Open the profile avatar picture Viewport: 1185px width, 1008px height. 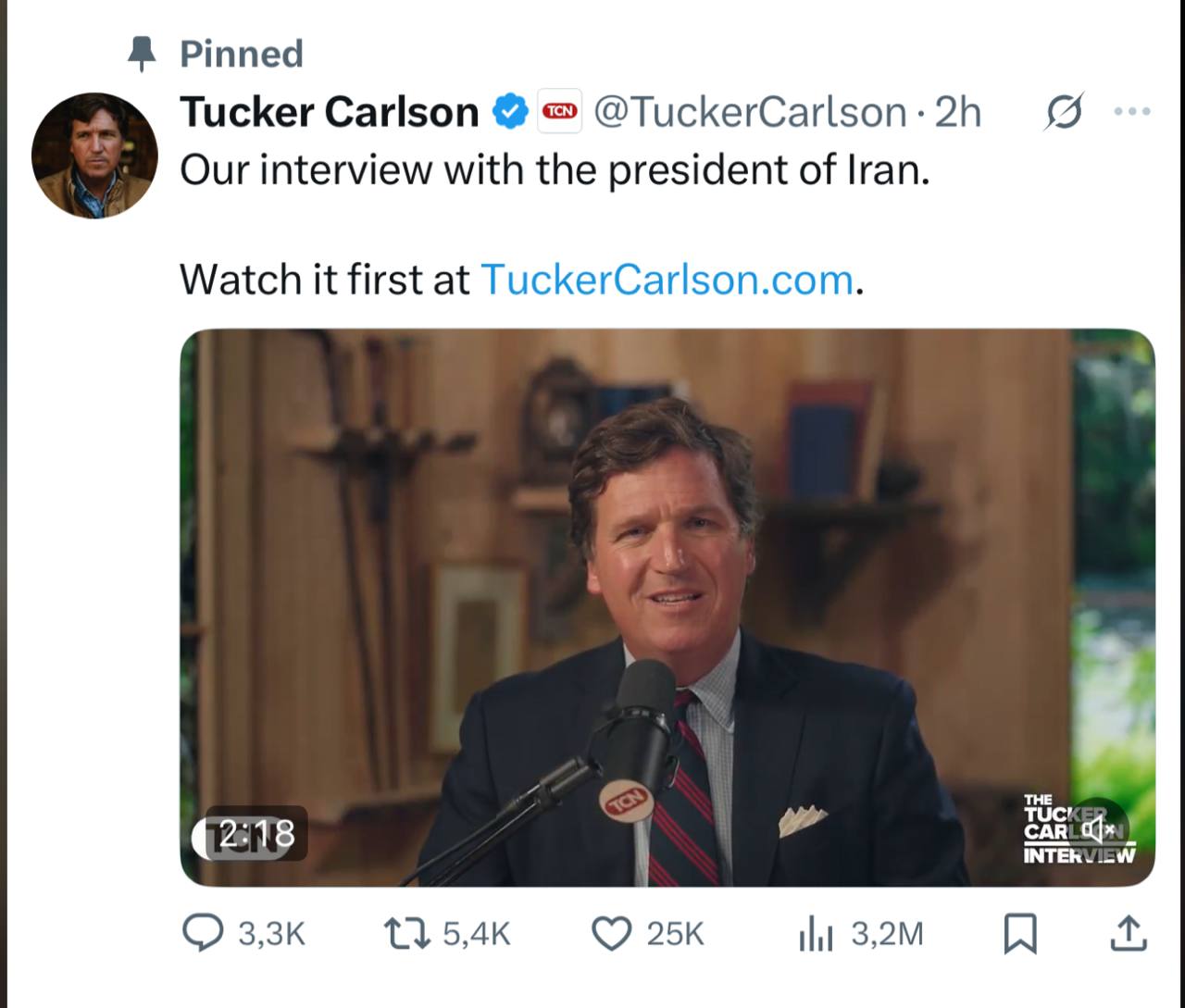pyautogui.click(x=94, y=156)
